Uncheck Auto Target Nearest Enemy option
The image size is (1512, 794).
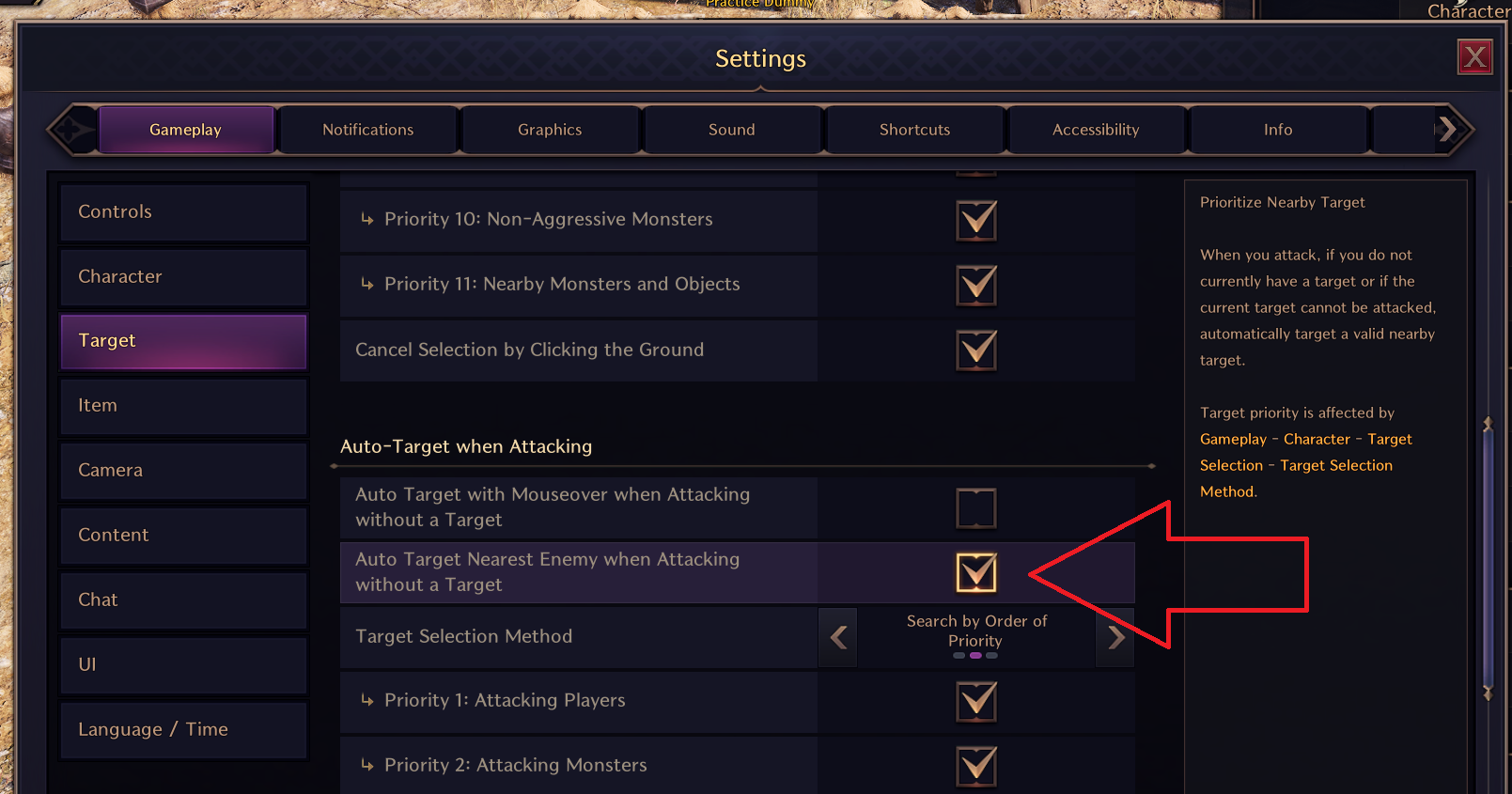[975, 572]
